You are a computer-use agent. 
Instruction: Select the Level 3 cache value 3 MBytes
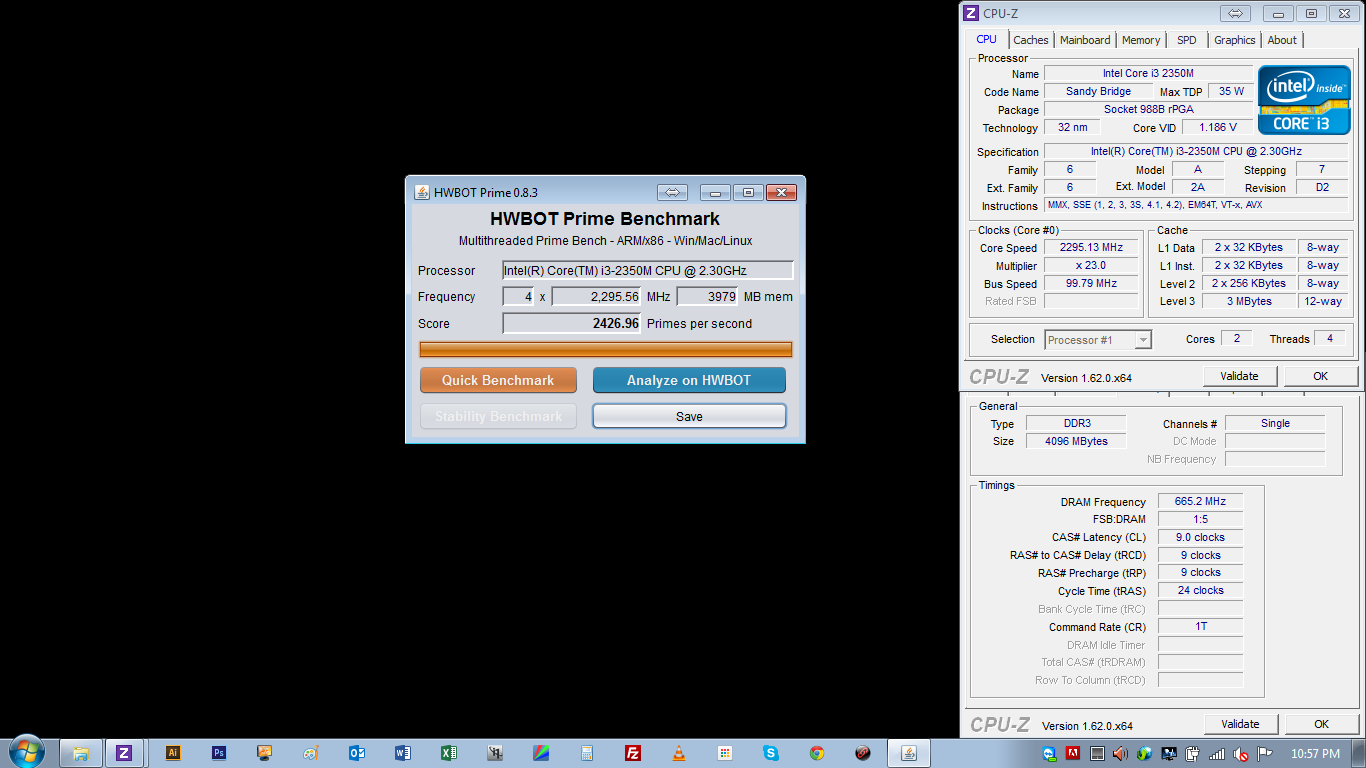click(x=1250, y=302)
